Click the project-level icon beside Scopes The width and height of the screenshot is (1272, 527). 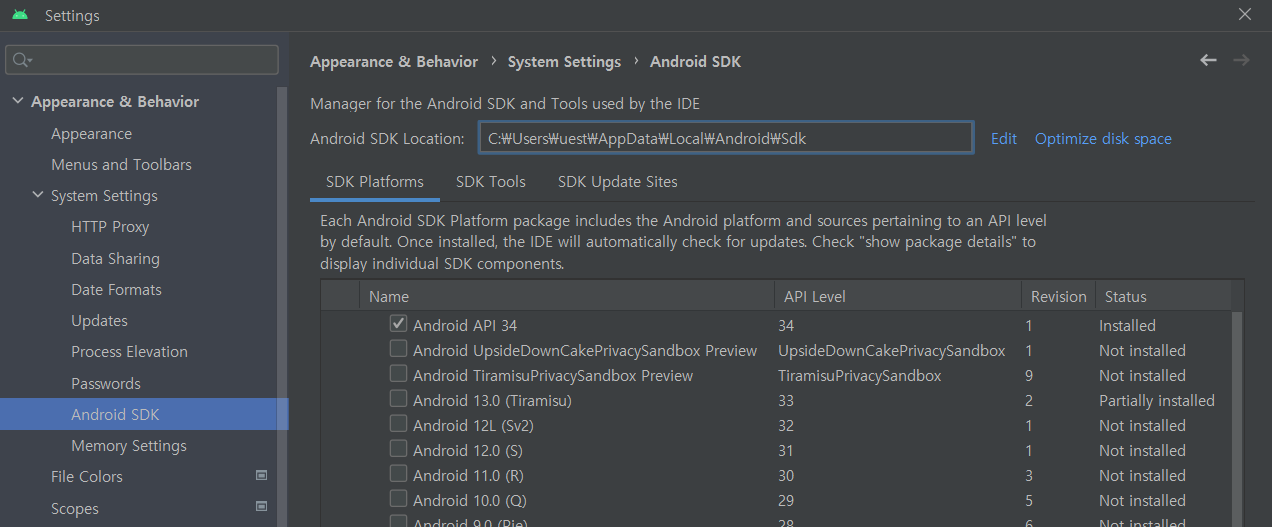pyautogui.click(x=262, y=507)
